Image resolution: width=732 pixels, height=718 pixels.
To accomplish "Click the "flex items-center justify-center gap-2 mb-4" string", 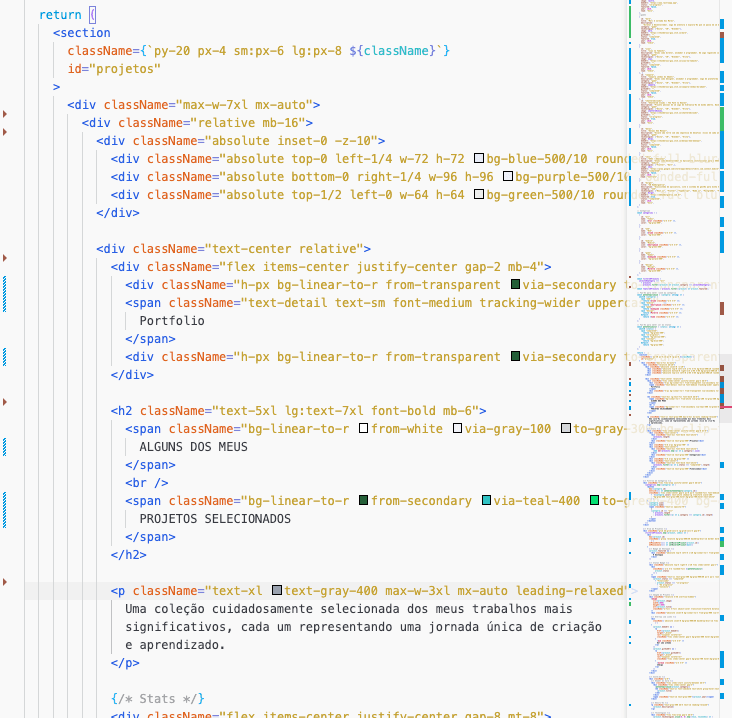I will pos(381,267).
